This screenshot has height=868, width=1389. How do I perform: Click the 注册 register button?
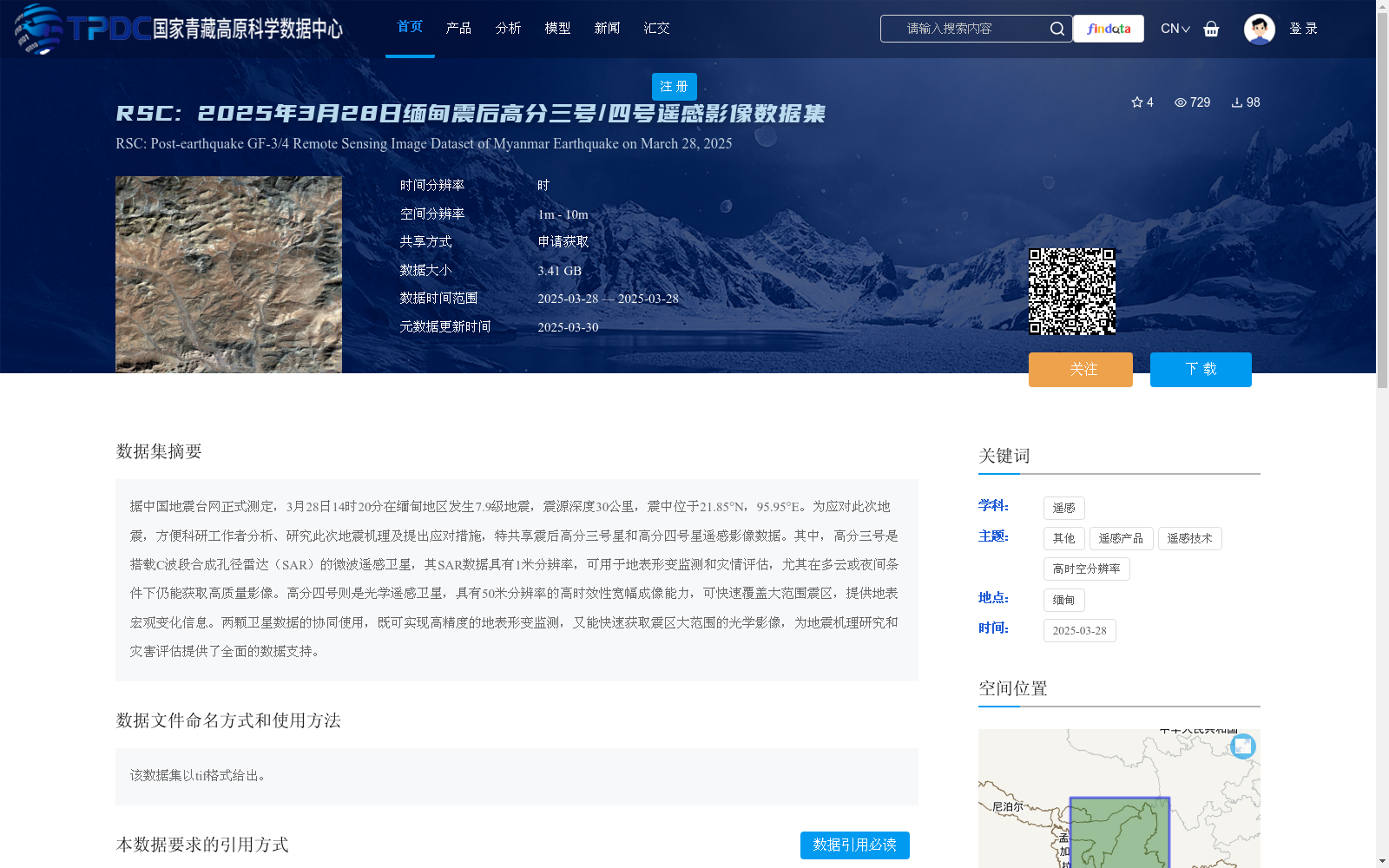675,87
